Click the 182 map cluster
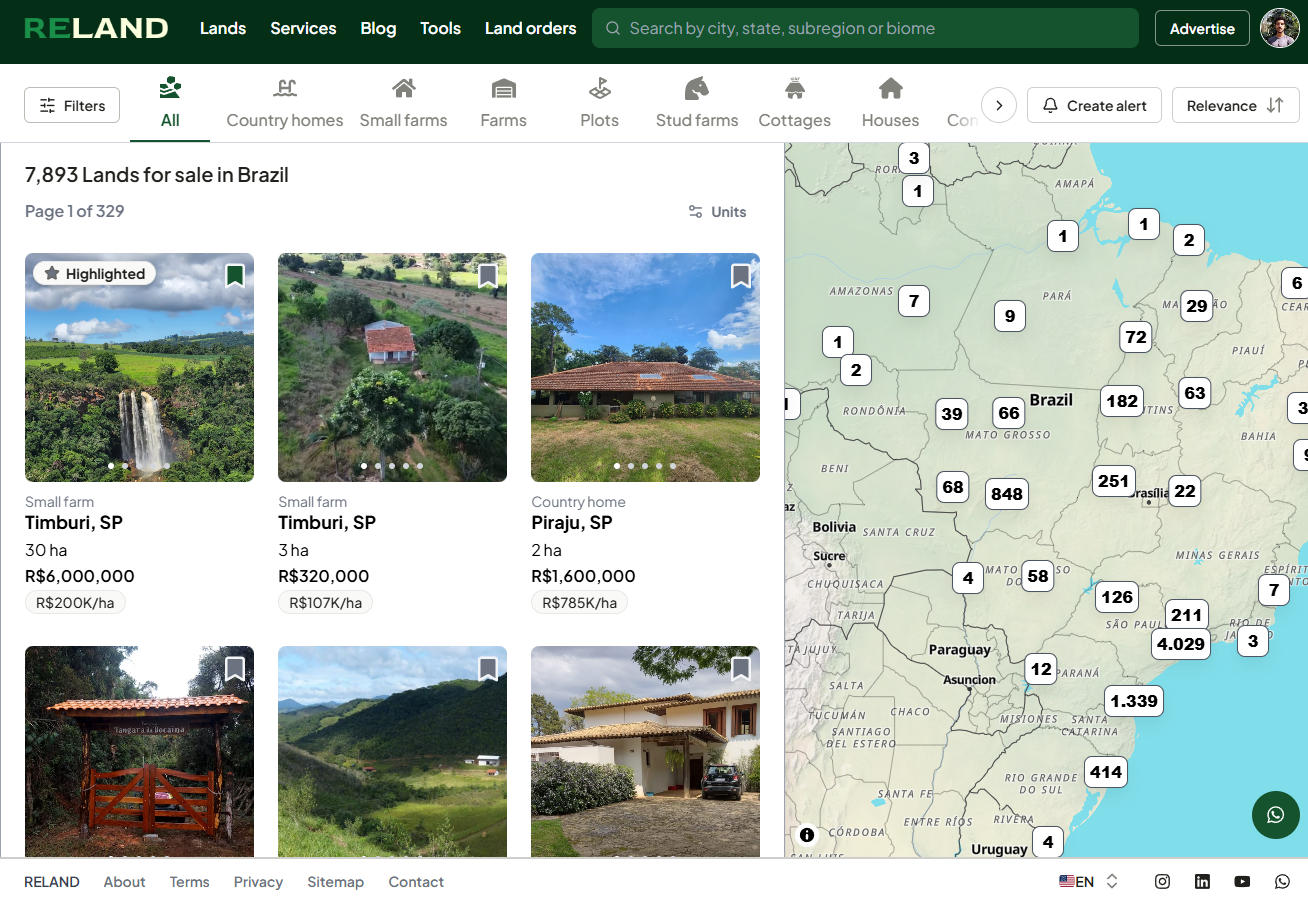 [x=1122, y=401]
